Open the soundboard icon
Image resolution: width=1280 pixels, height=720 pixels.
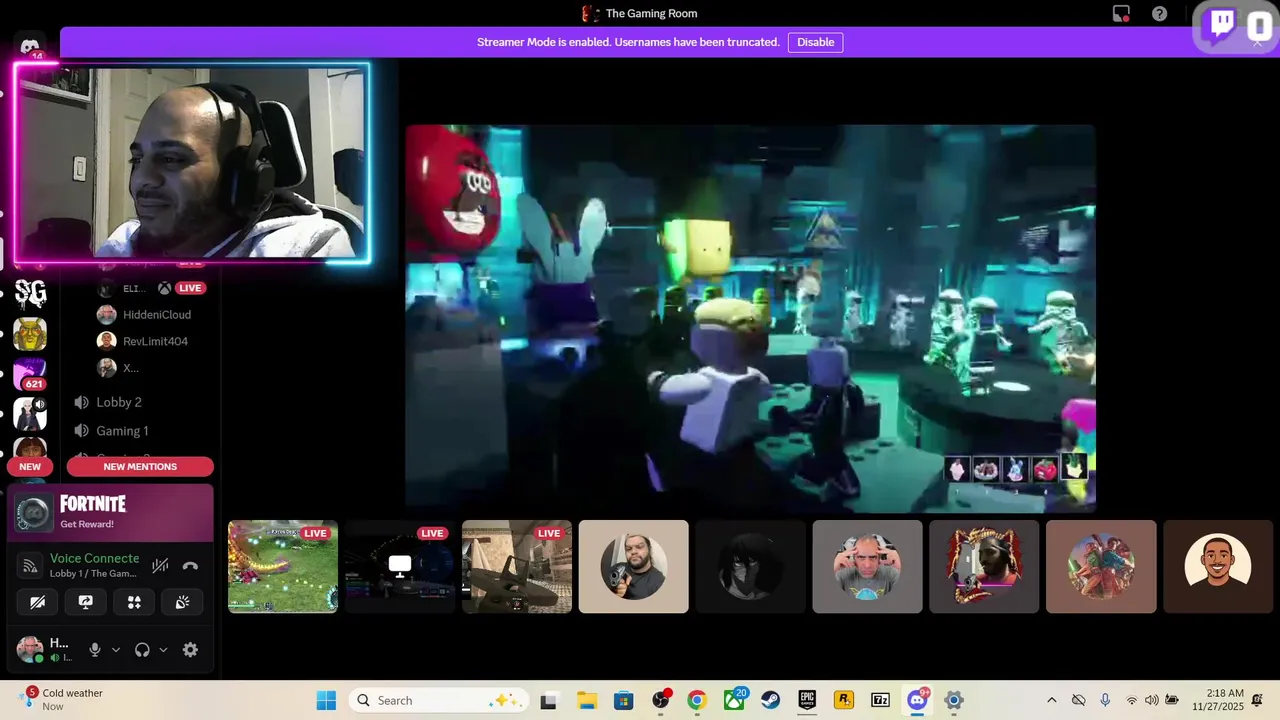(x=182, y=602)
